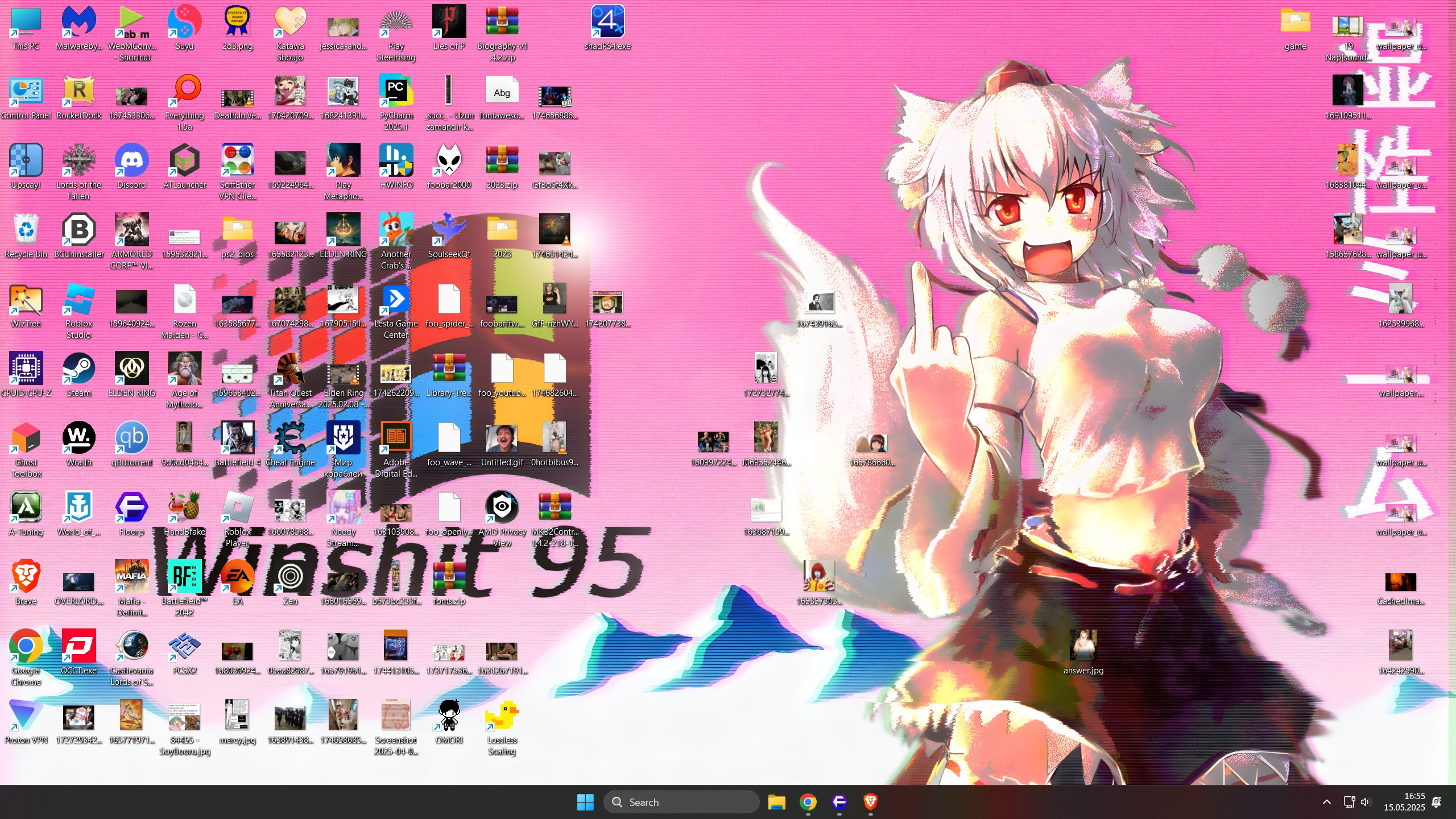Screen dimensions: 1456x819
Task: Launch Adobe Digital Editions shortcut
Action: point(396,450)
